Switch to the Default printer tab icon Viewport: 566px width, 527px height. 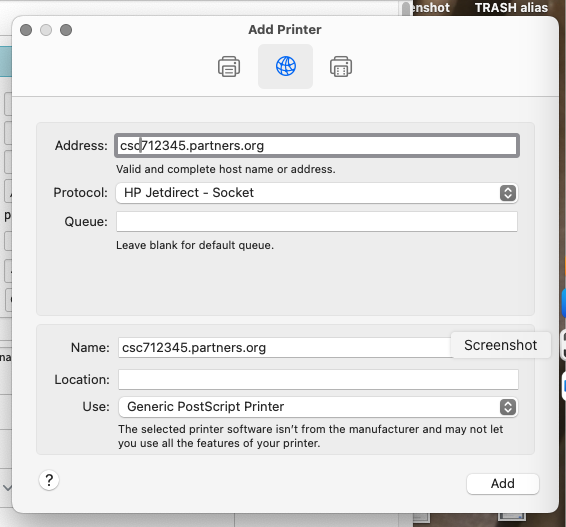tap(229, 66)
